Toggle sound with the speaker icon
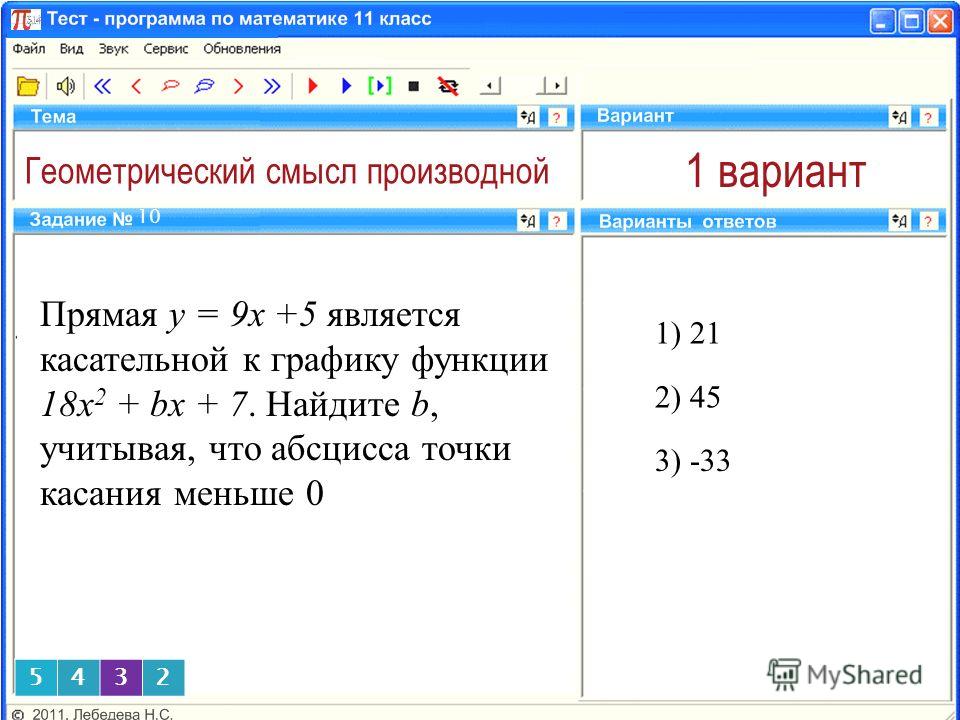The height and width of the screenshot is (720, 960). point(65,86)
